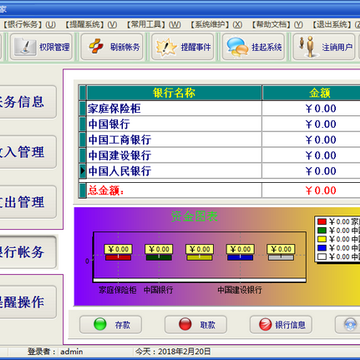Viewport: 360px width, 360px height.
Task: Click the 总金额 label cell
Action: point(174,190)
